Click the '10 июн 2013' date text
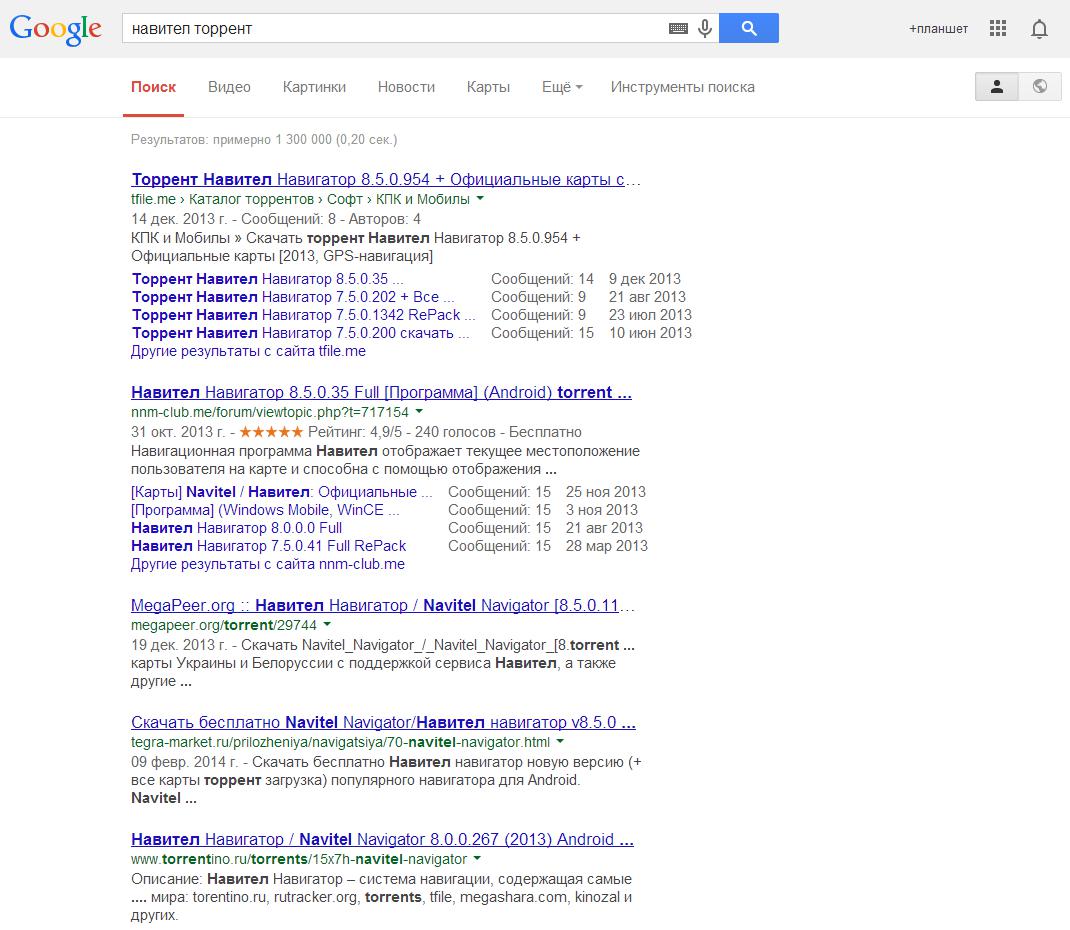The width and height of the screenshot is (1070, 930). coord(650,333)
